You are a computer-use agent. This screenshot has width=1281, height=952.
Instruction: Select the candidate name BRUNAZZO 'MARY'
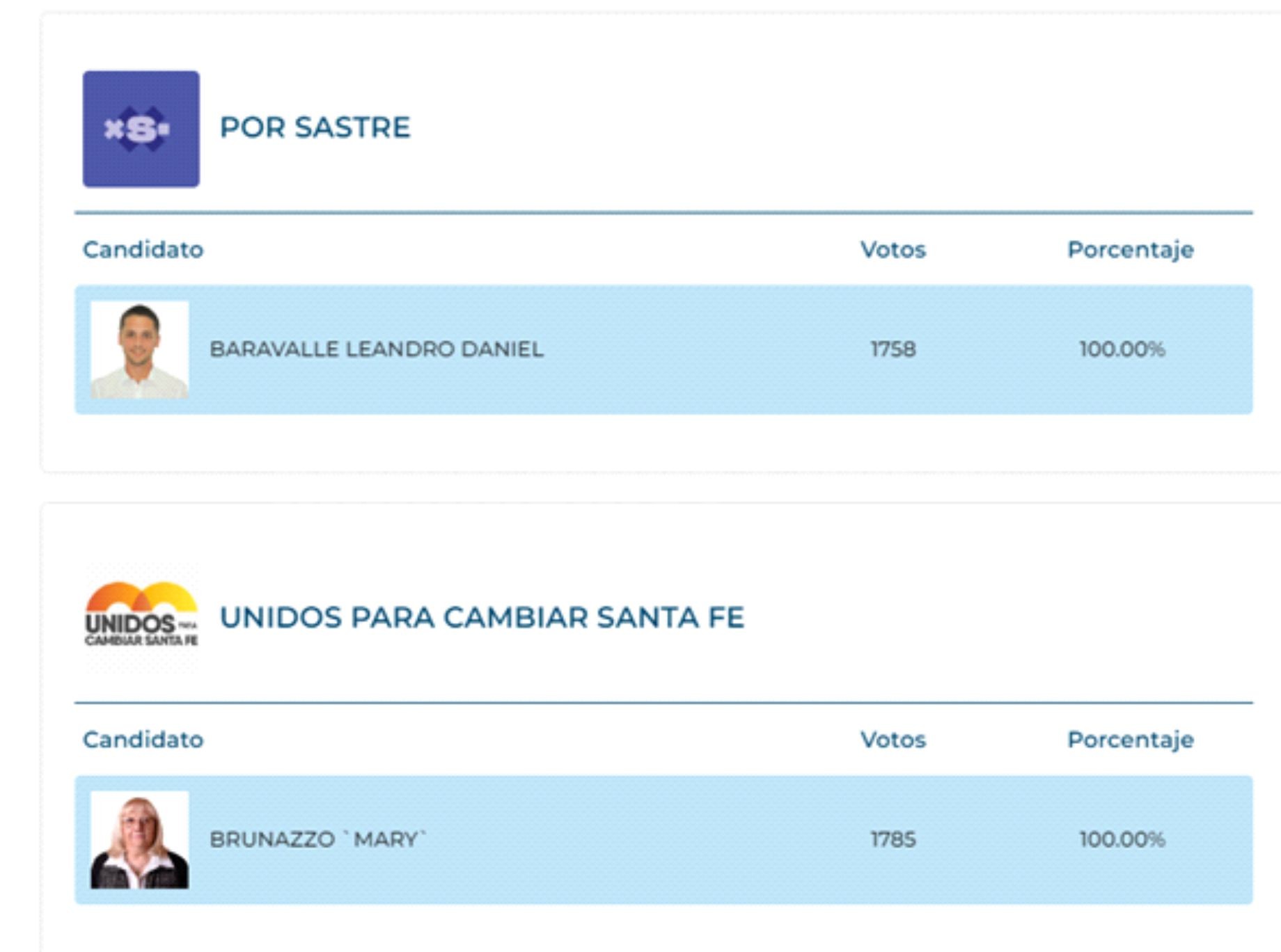pyautogui.click(x=317, y=839)
